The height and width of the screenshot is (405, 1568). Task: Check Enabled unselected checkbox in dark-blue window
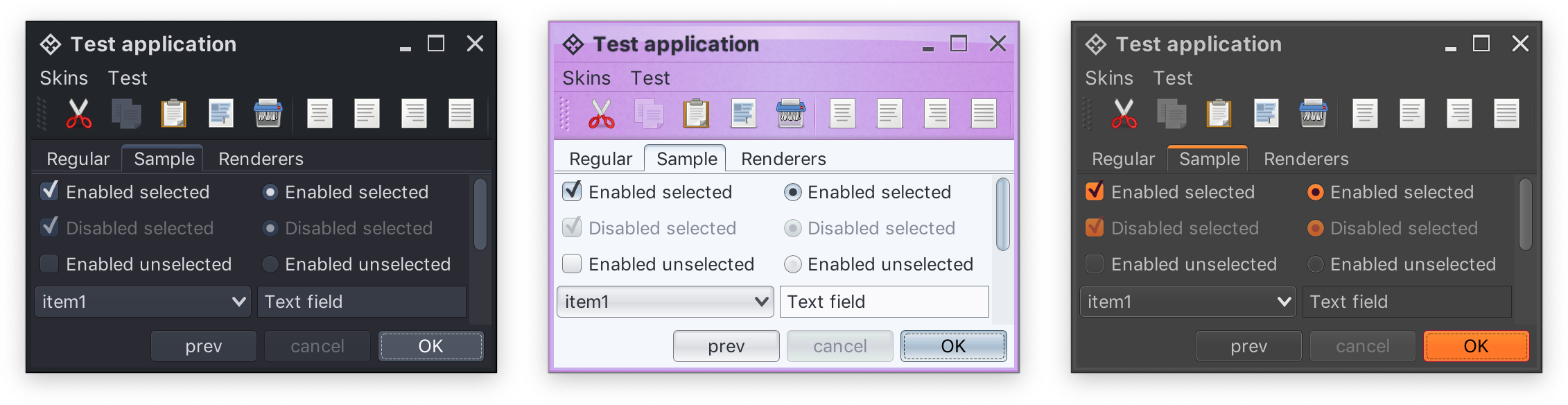click(x=49, y=264)
